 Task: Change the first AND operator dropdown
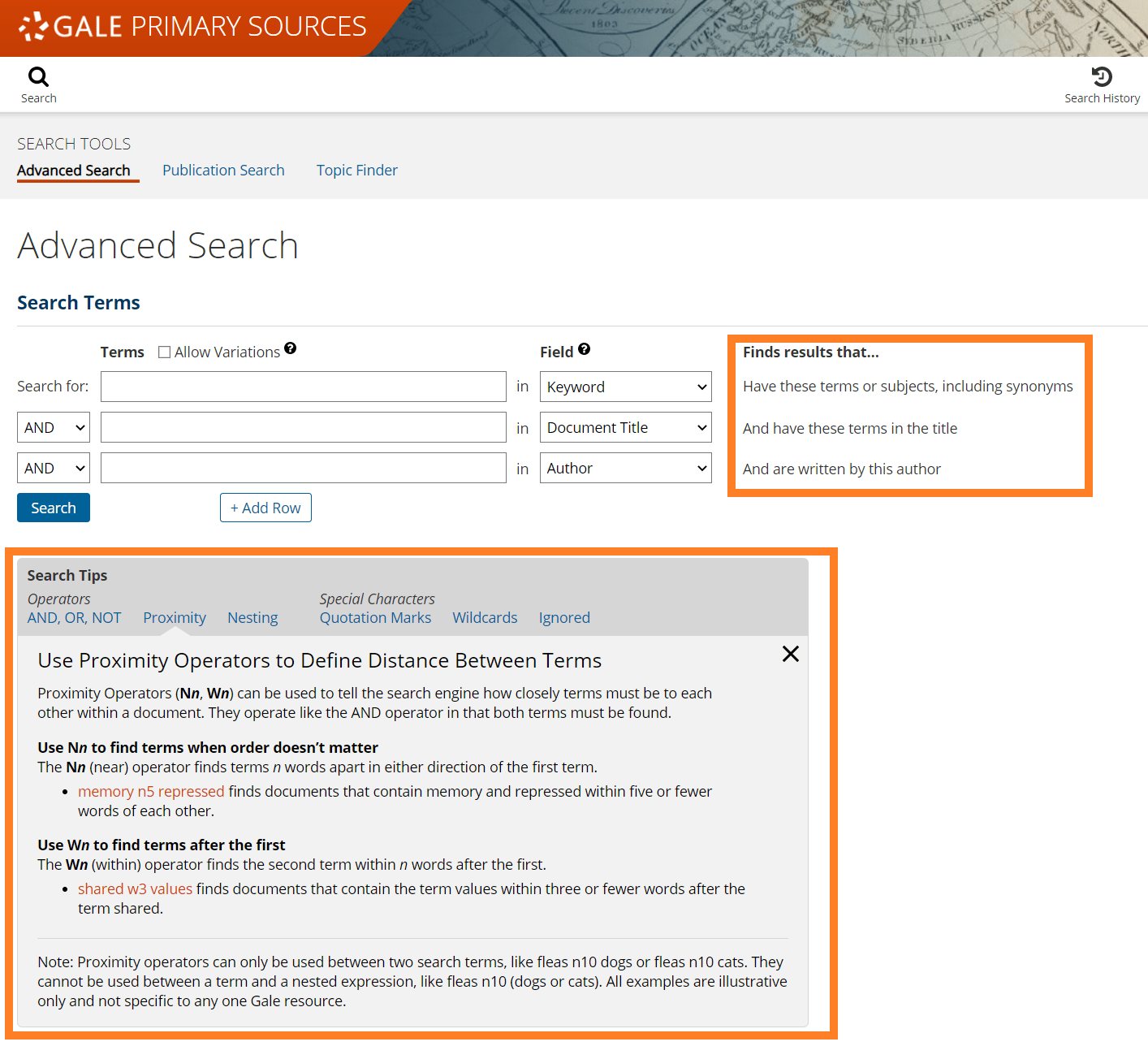tap(54, 428)
